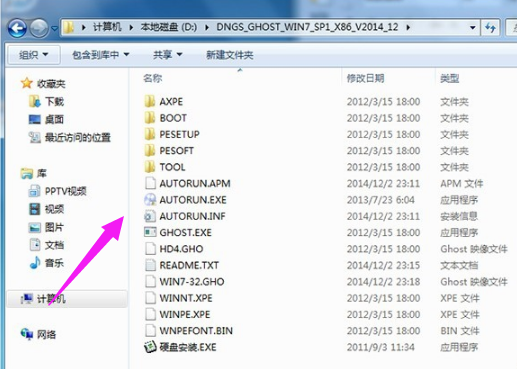Click the Forward navigation arrow button
The image size is (517, 369).
39,28
